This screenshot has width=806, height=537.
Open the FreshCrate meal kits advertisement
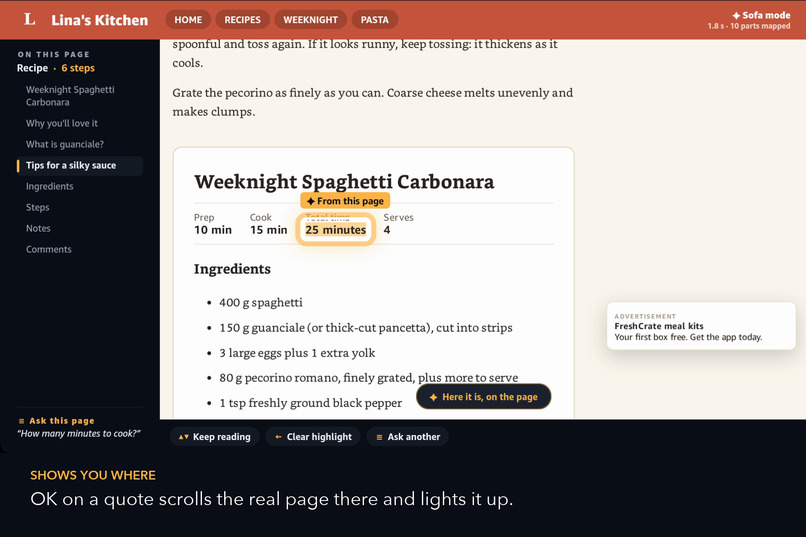[701, 326]
